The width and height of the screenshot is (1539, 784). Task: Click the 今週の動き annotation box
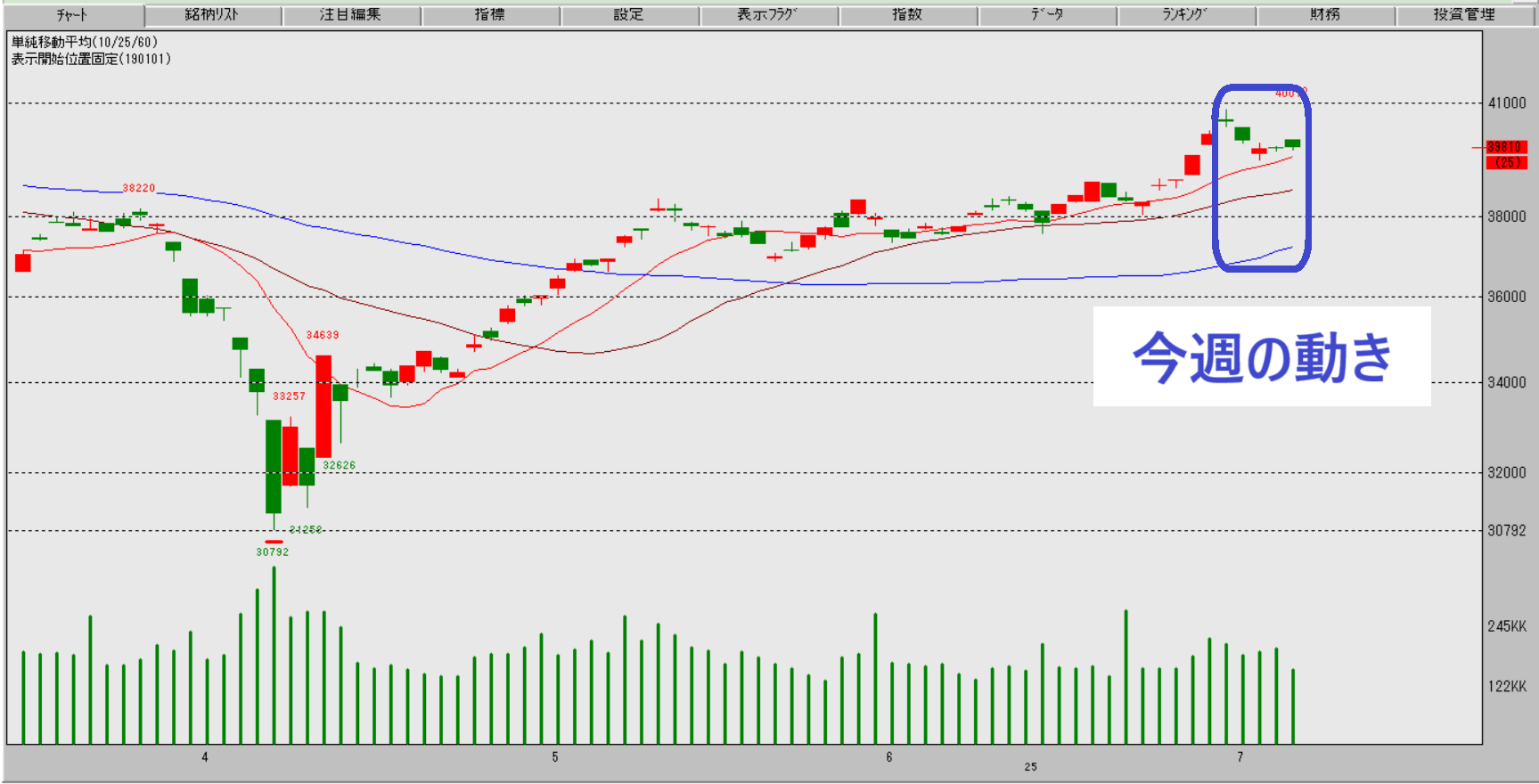(1261, 356)
